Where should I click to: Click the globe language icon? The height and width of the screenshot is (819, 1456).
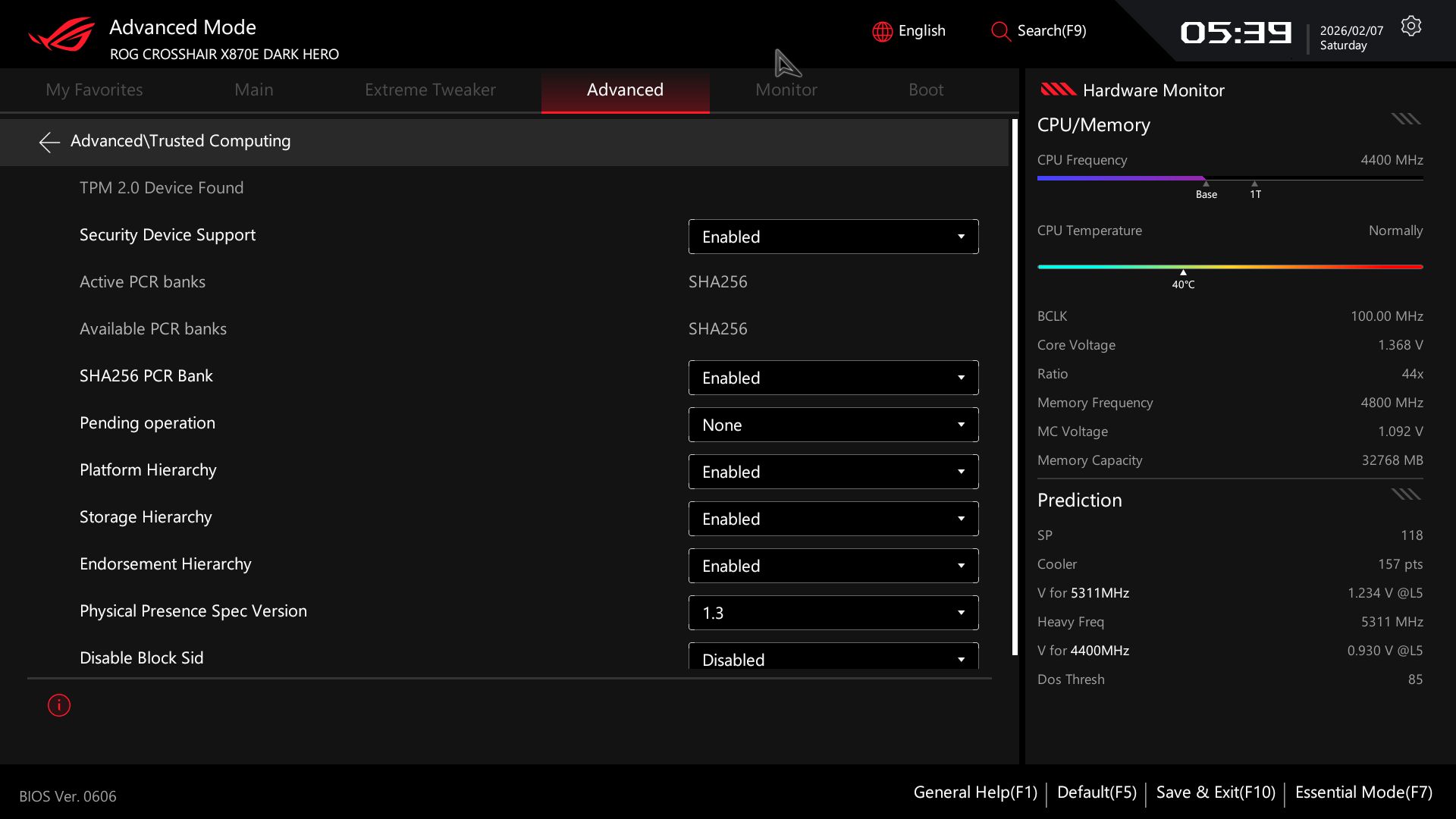point(882,31)
